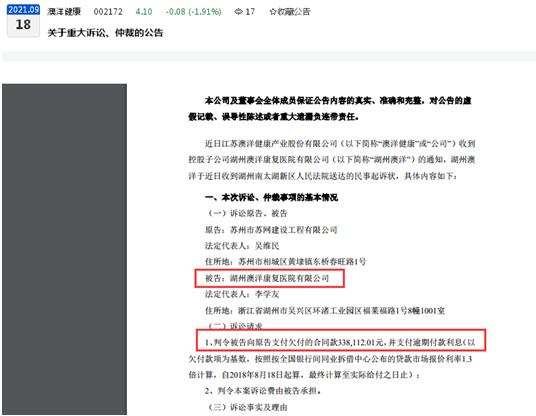
Task: Open the 澳洋健康 stock name link
Action: pyautogui.click(x=64, y=12)
